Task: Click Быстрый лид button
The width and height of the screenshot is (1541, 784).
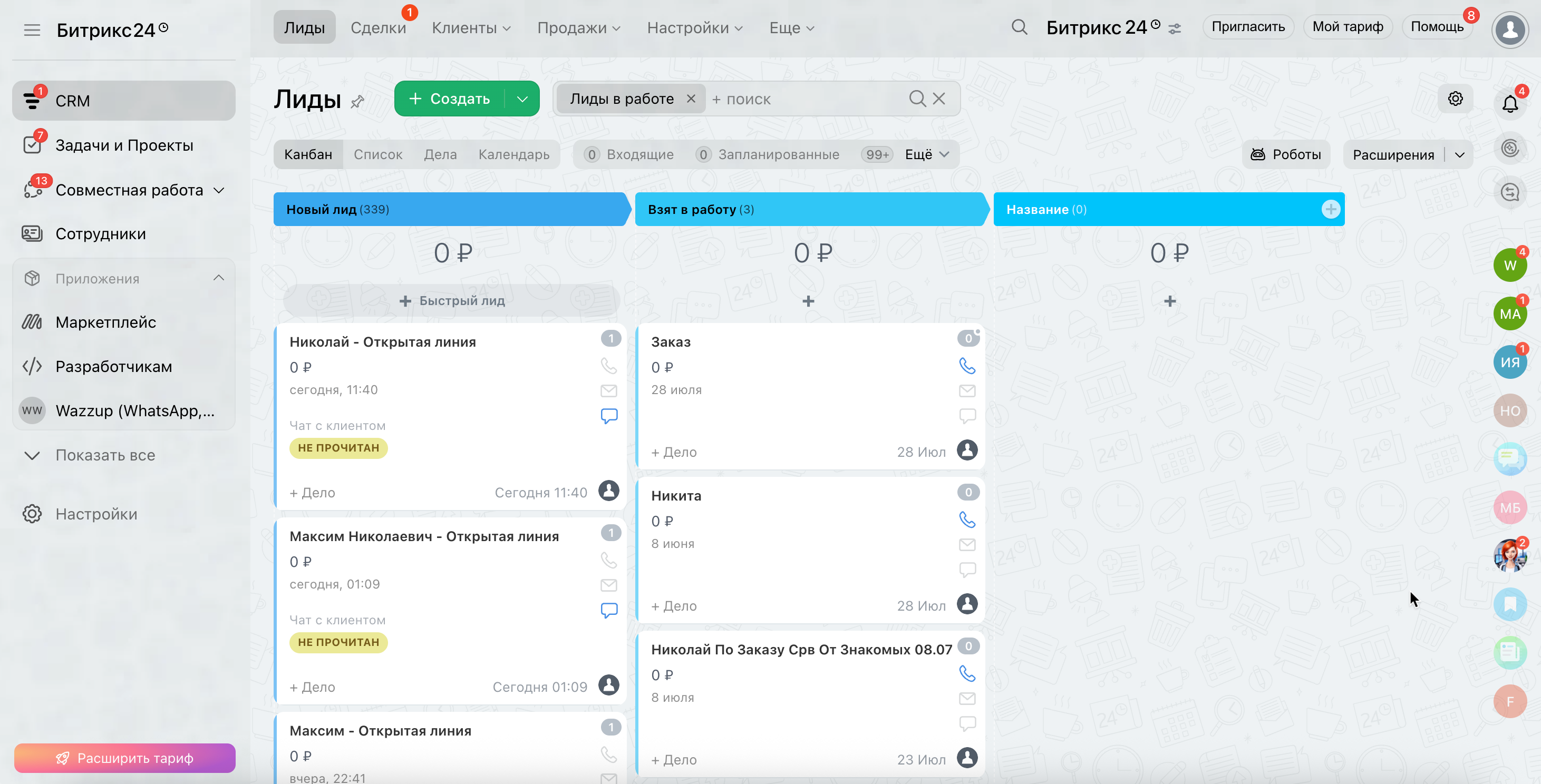Action: click(x=452, y=300)
